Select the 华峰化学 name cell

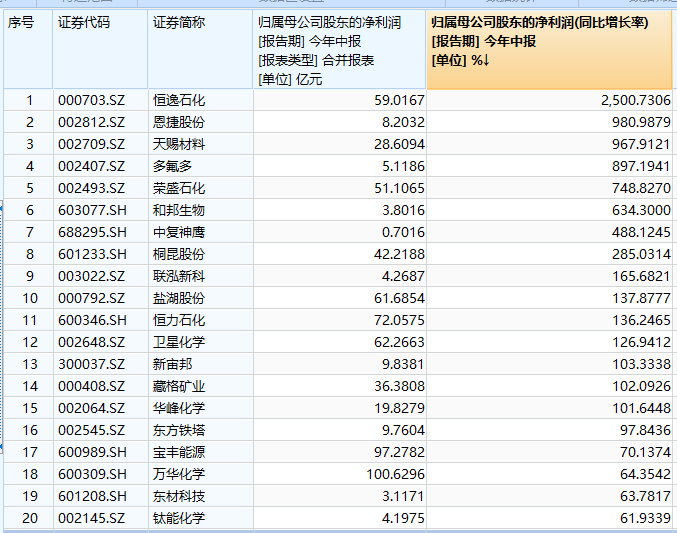tap(200, 409)
